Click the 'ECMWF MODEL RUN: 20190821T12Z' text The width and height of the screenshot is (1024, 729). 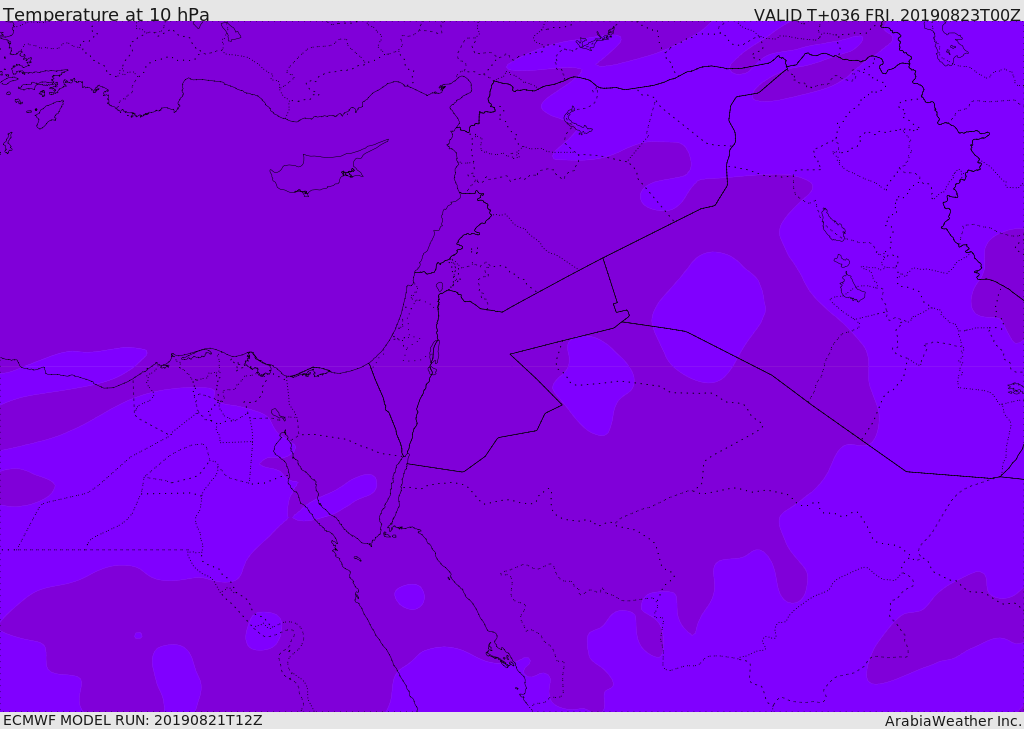[x=133, y=720]
